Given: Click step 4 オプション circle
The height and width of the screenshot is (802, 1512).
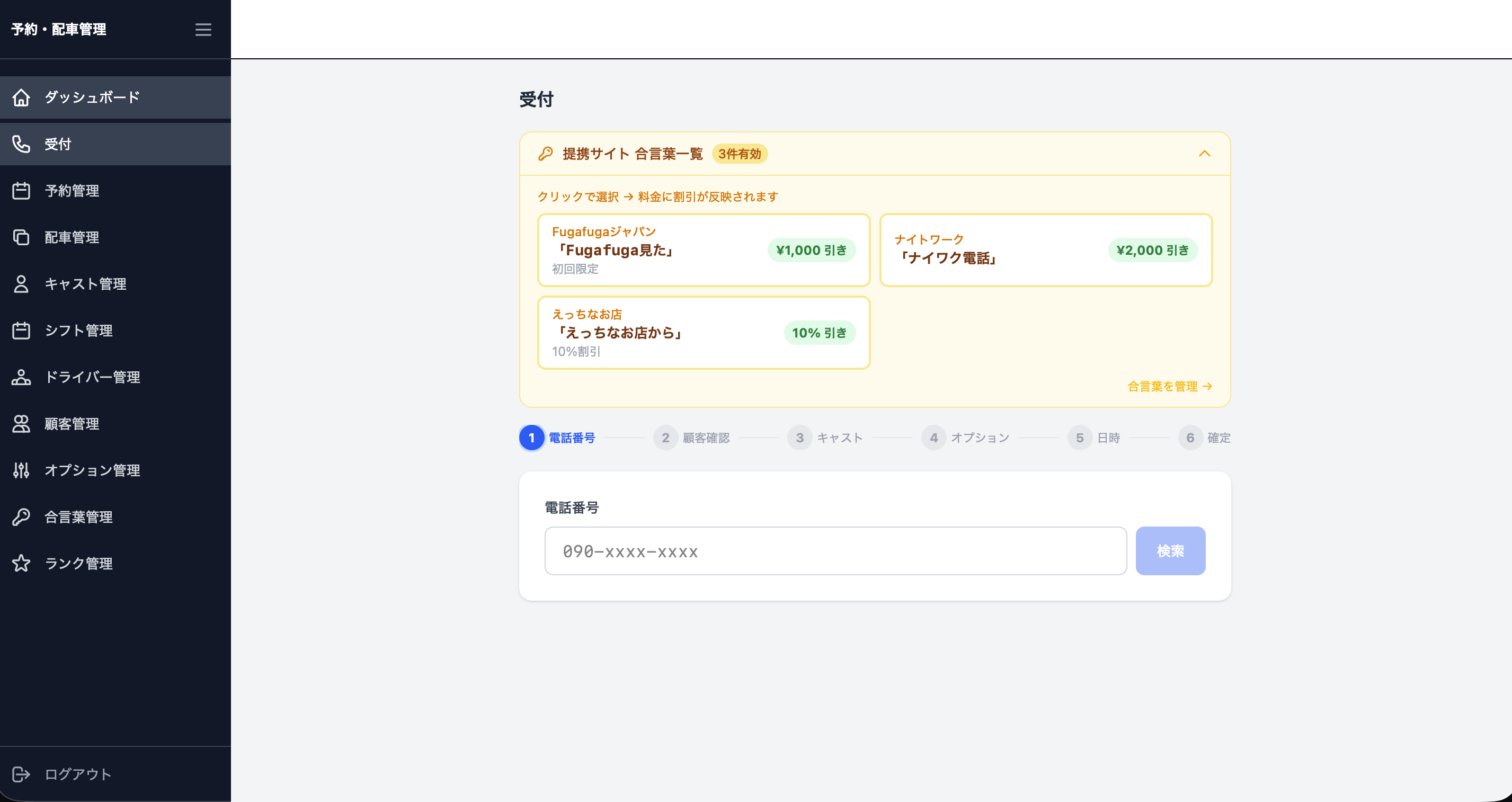Looking at the screenshot, I should pos(934,438).
